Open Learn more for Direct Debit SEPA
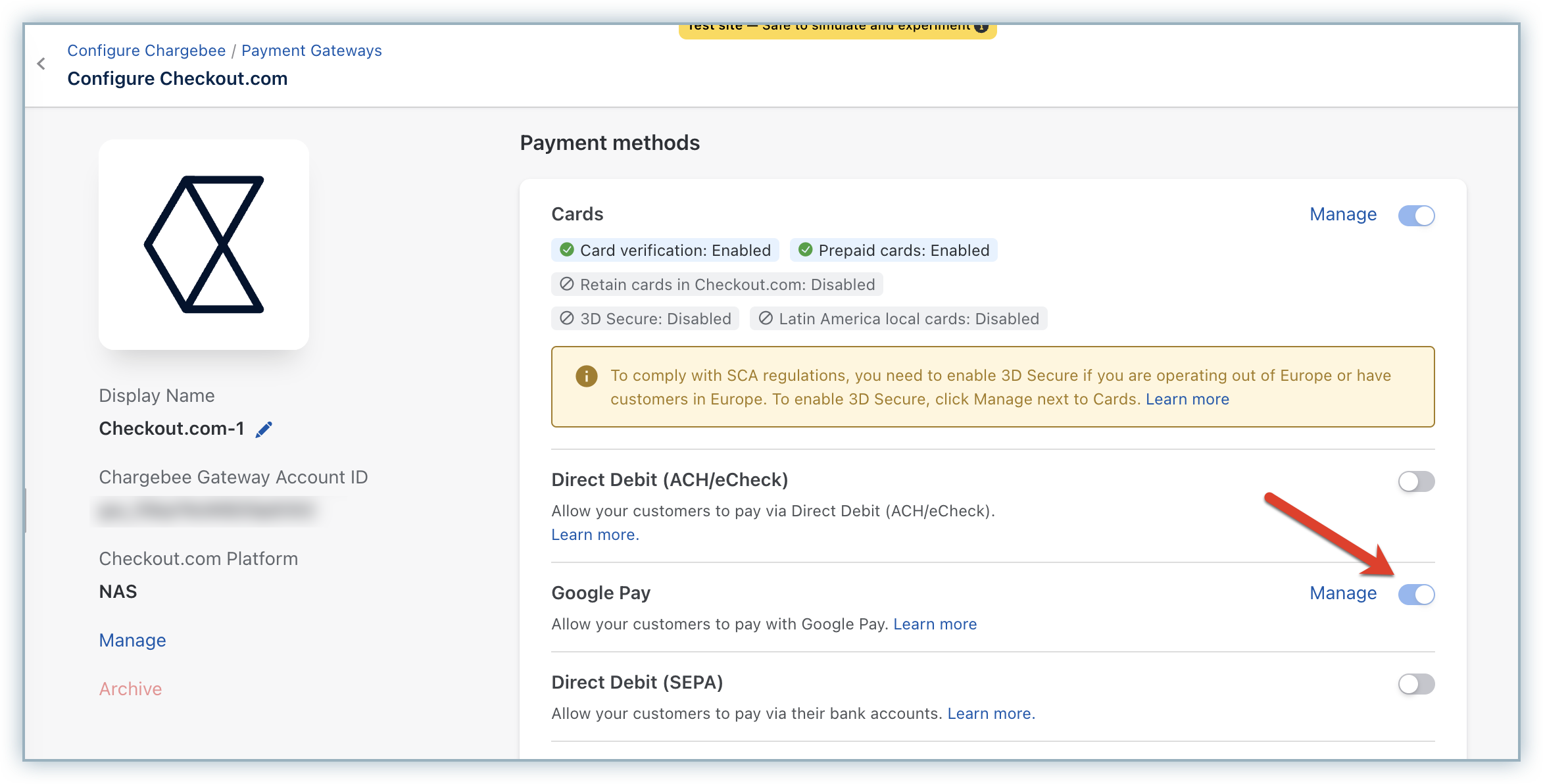 pos(991,714)
